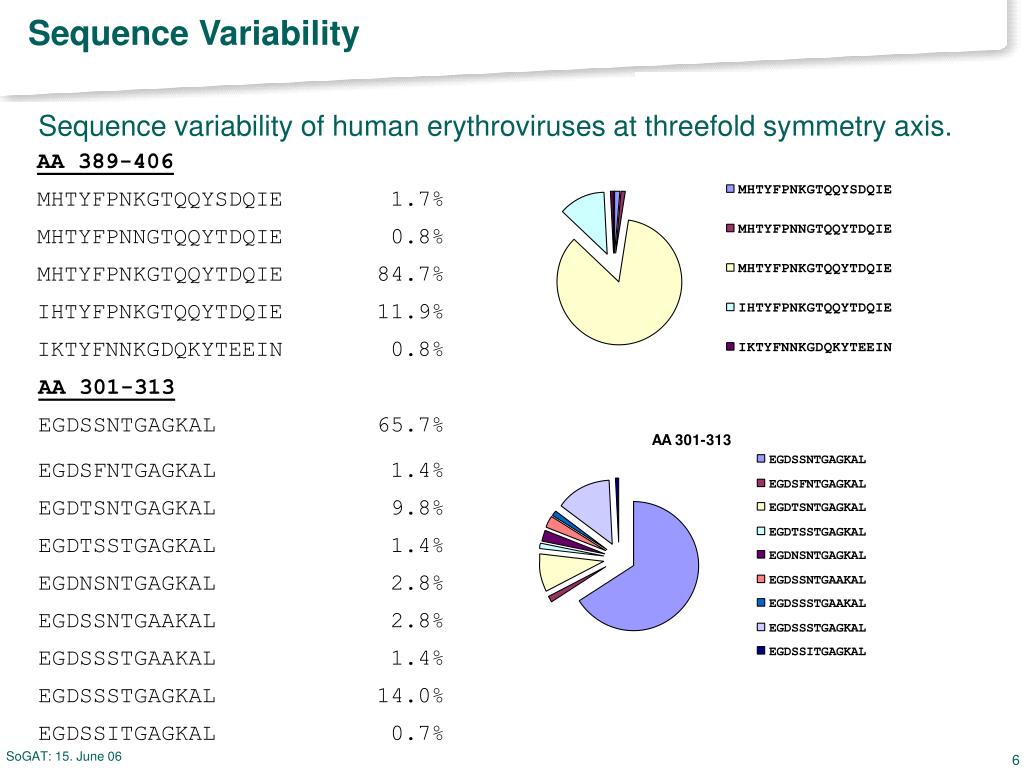Click the EGDSSITGAGKAL navy legend swatch
Image resolution: width=1024 pixels, height=768 pixels.
click(x=761, y=651)
